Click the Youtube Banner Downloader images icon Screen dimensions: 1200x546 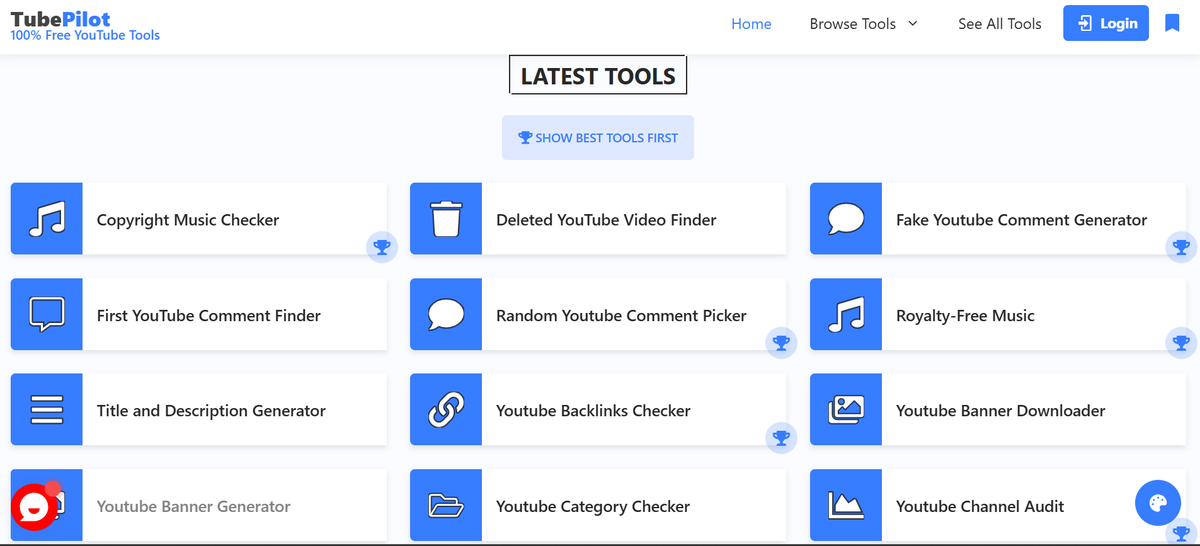(846, 410)
